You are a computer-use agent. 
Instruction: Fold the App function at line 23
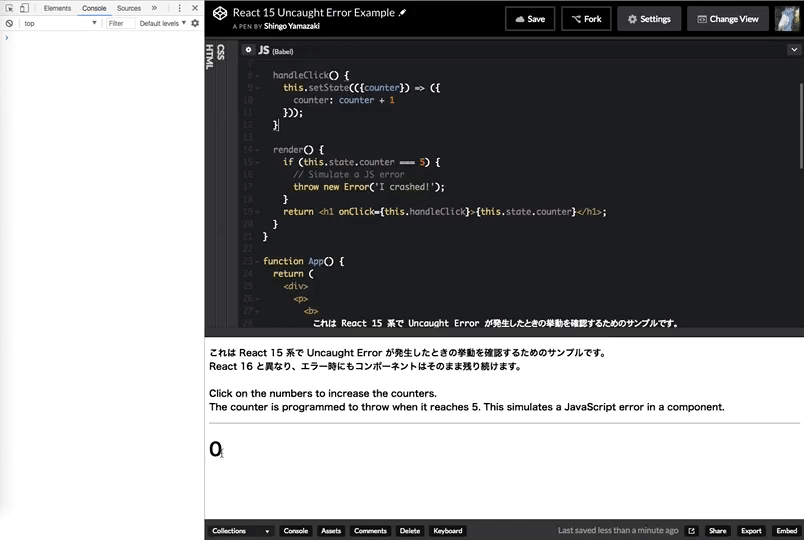pos(257,262)
